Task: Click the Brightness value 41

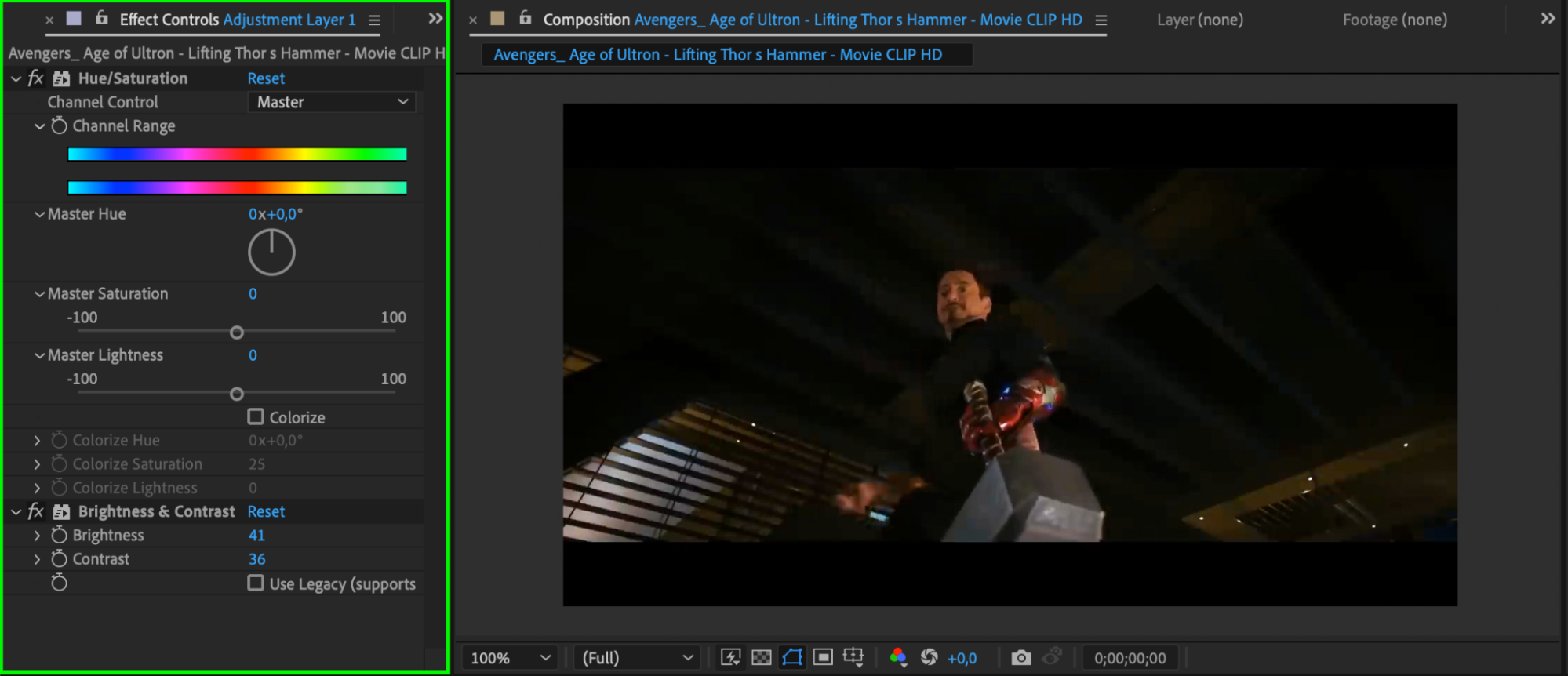Action: [256, 535]
